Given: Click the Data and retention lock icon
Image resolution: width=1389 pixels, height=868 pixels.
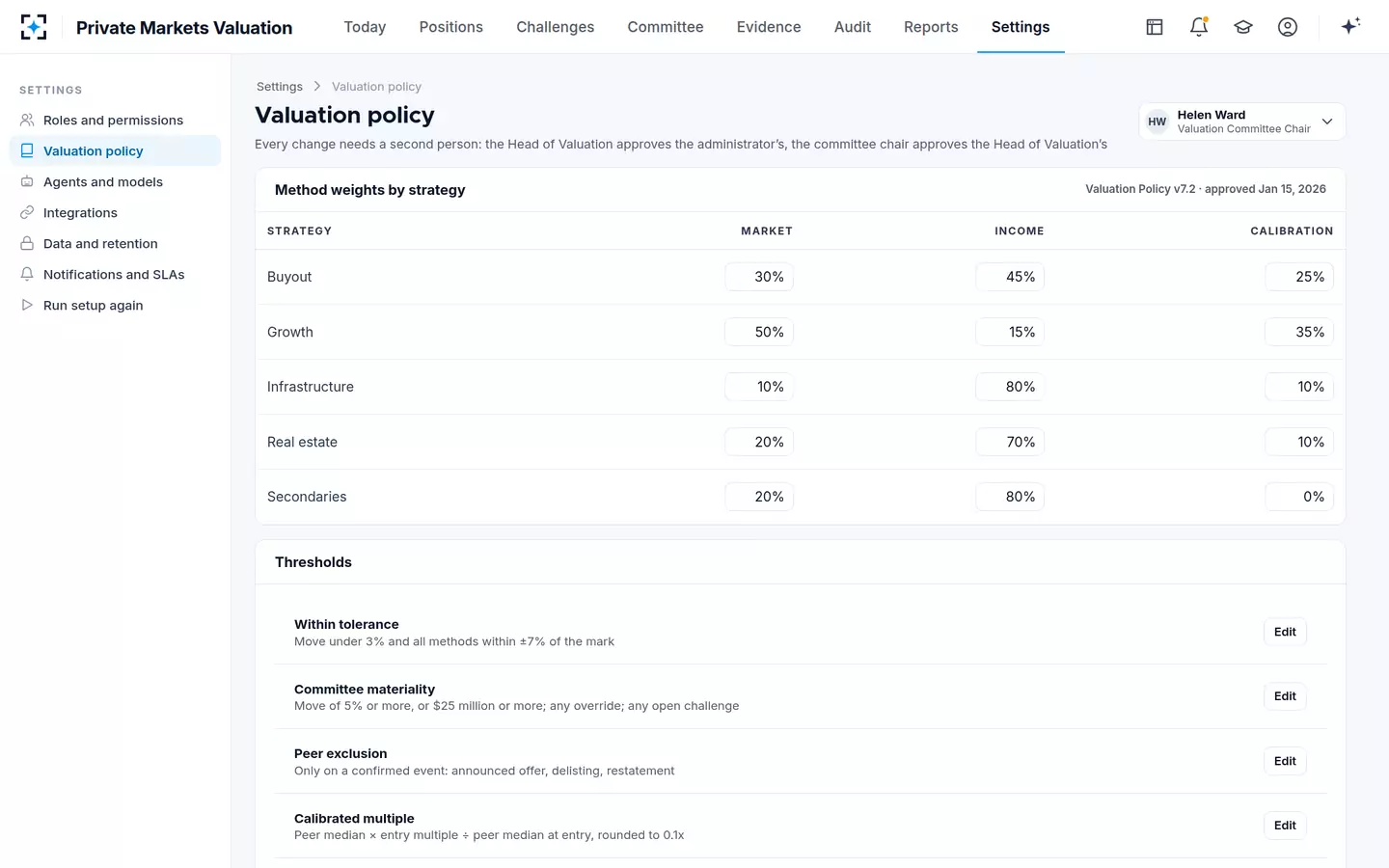Looking at the screenshot, I should [x=27, y=244].
